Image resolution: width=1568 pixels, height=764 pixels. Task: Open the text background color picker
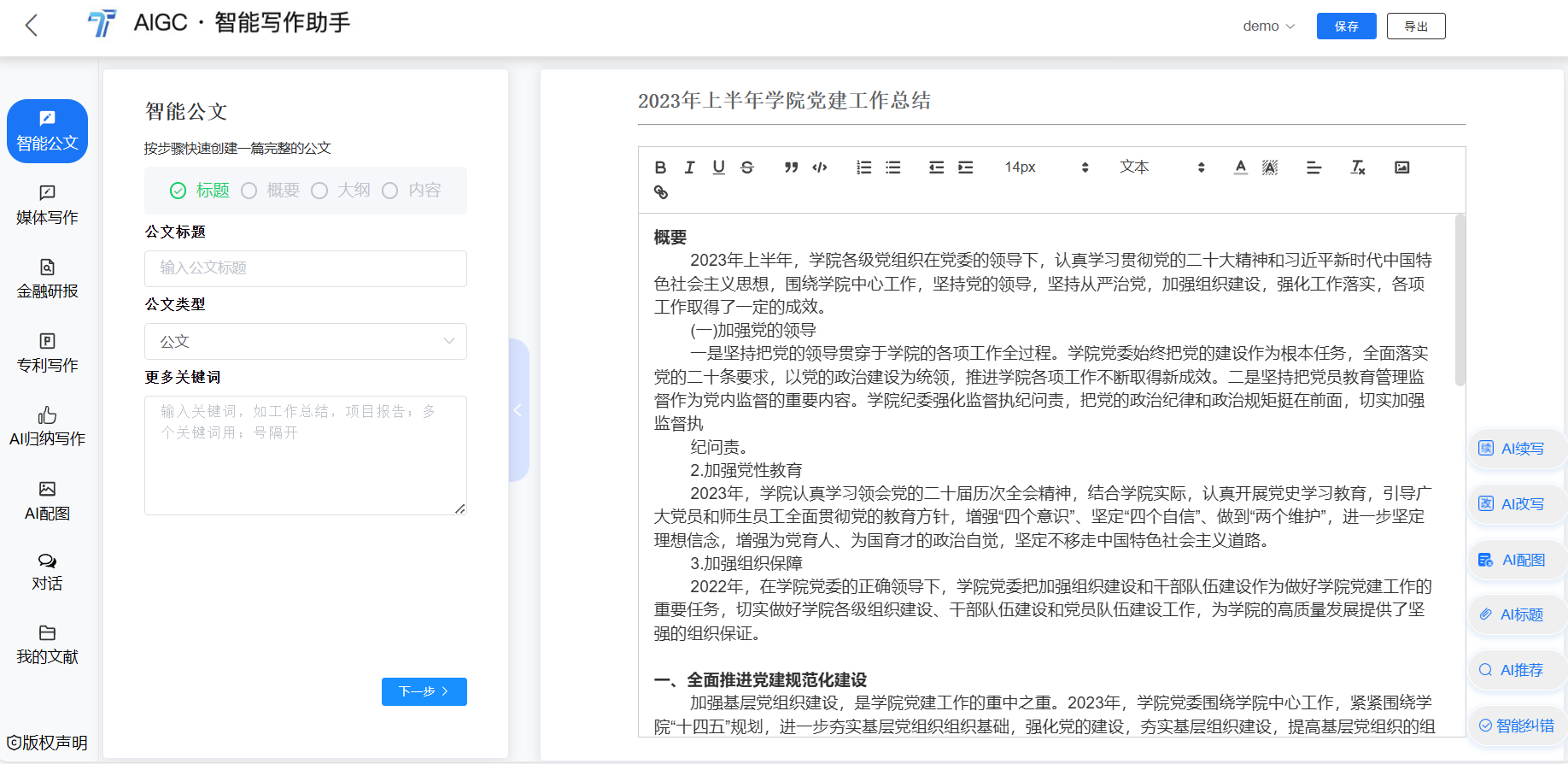click(x=1270, y=167)
